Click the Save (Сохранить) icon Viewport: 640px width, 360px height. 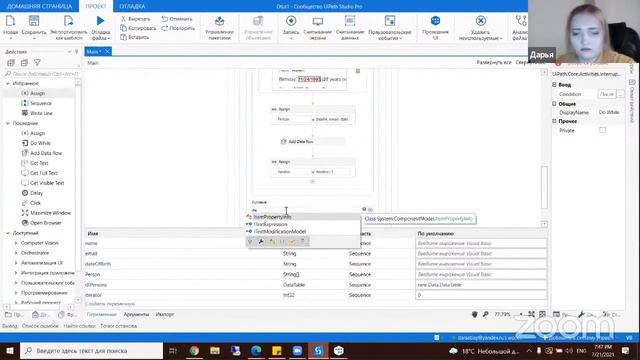[x=34, y=21]
